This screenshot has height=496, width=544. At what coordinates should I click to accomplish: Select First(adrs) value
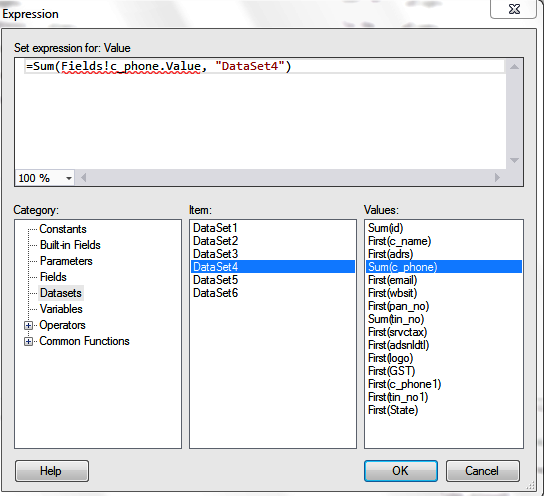pos(444,254)
